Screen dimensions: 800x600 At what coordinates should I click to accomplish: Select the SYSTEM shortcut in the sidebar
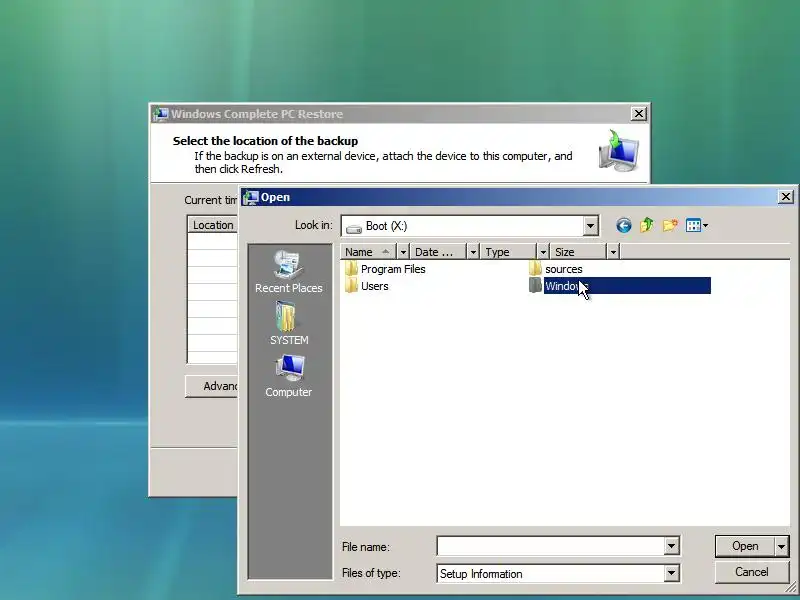289,323
